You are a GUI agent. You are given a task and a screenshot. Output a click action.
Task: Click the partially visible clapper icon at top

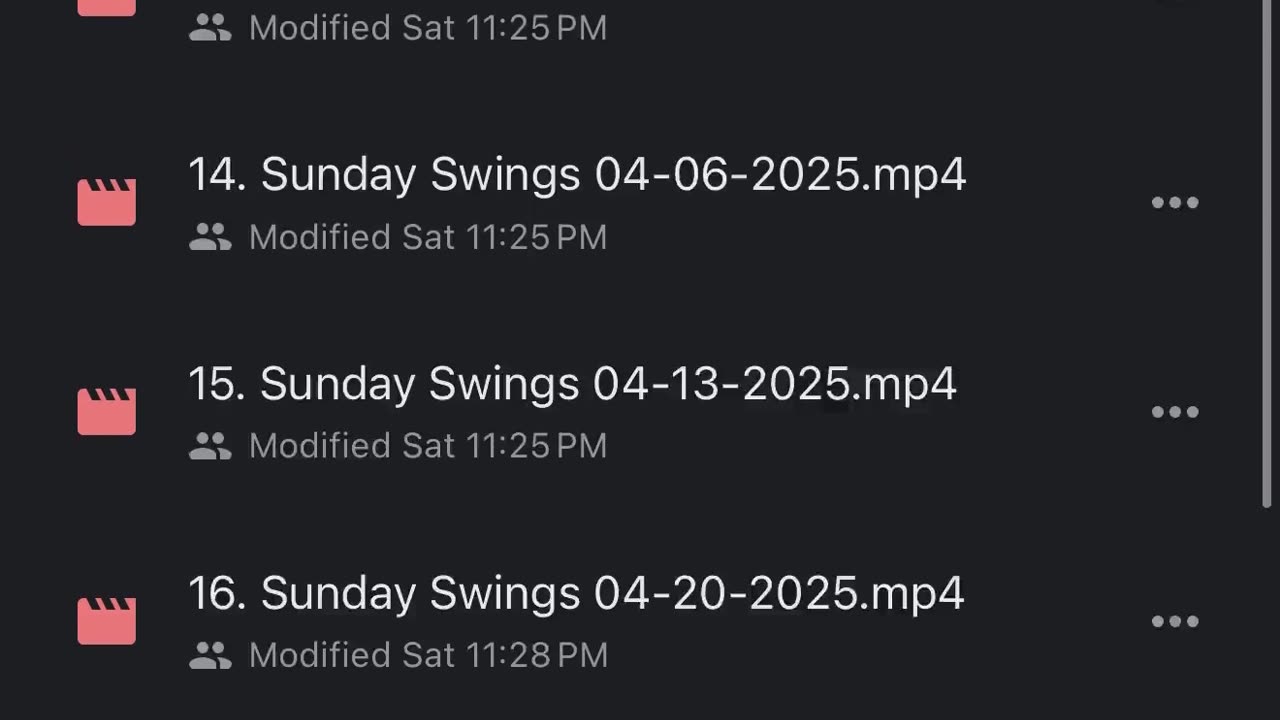pyautogui.click(x=107, y=7)
